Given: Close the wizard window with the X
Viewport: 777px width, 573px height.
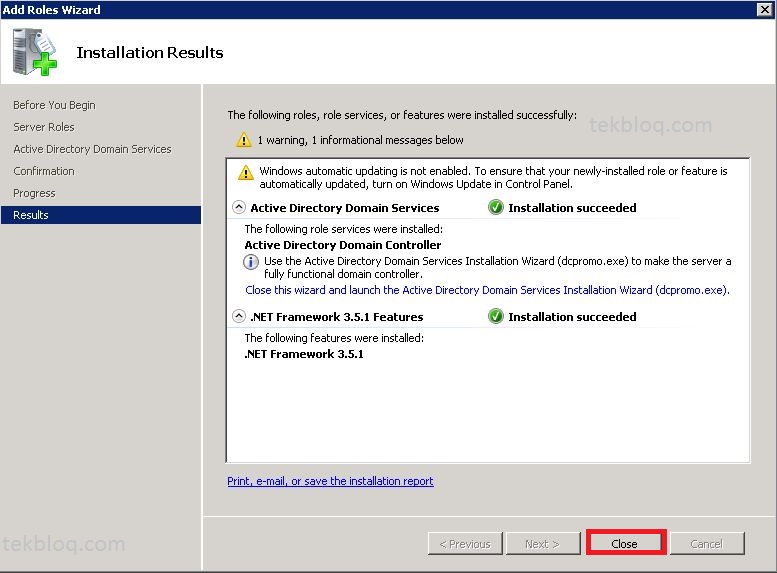Looking at the screenshot, I should click(x=765, y=9).
